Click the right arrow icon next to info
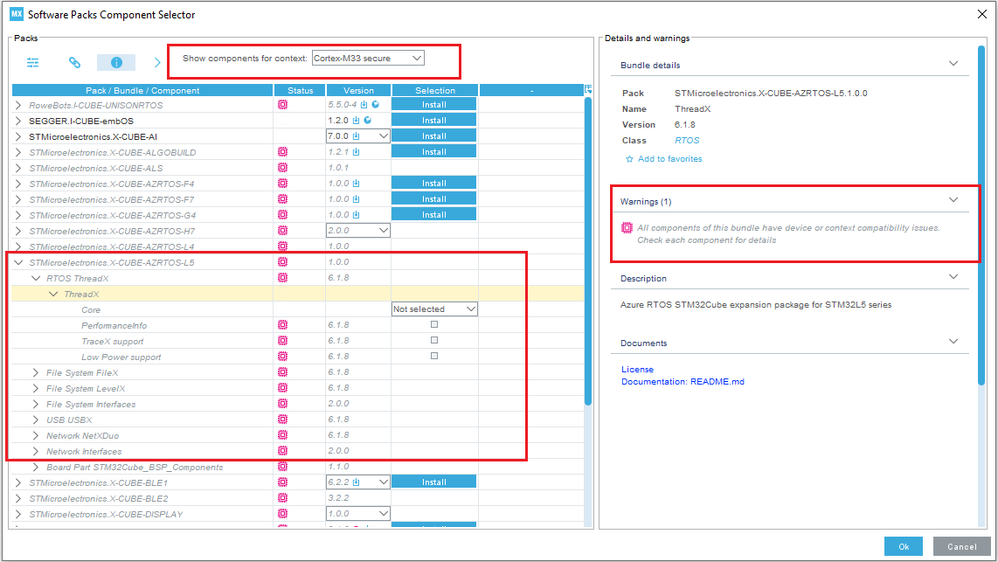Screen dimensions: 998x562 tap(157, 62)
